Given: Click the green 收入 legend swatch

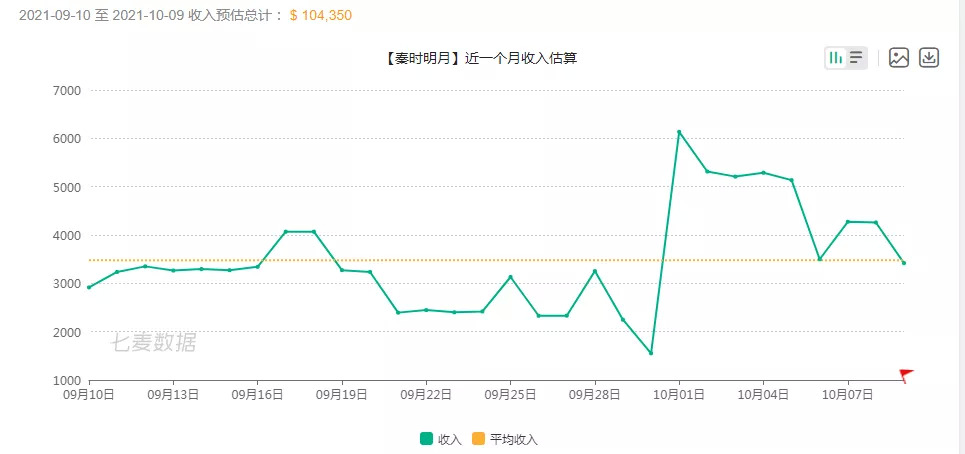Looking at the screenshot, I should 427,439.
